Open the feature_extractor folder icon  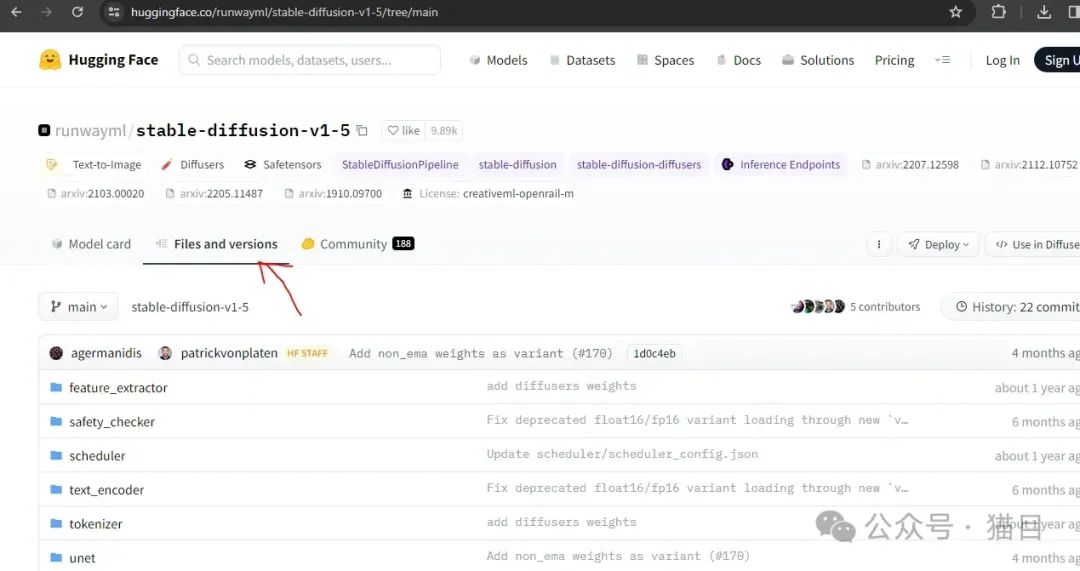(56, 387)
